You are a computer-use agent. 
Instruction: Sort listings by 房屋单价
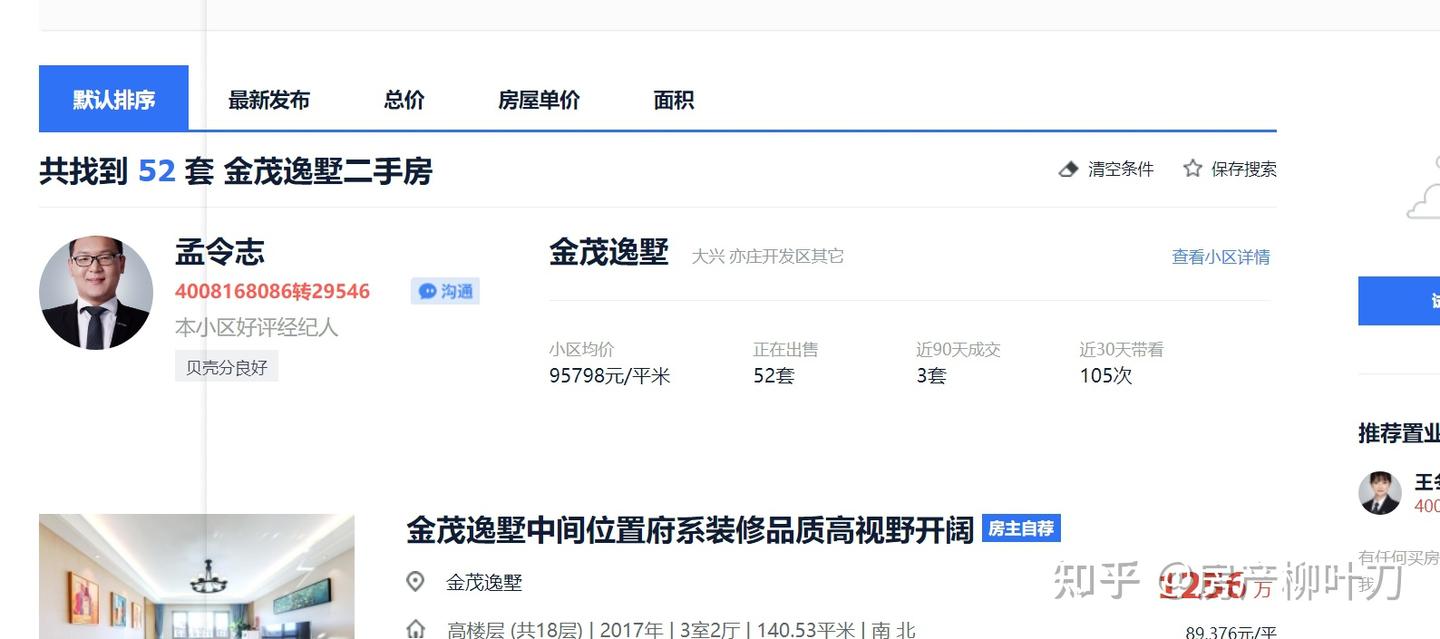539,100
